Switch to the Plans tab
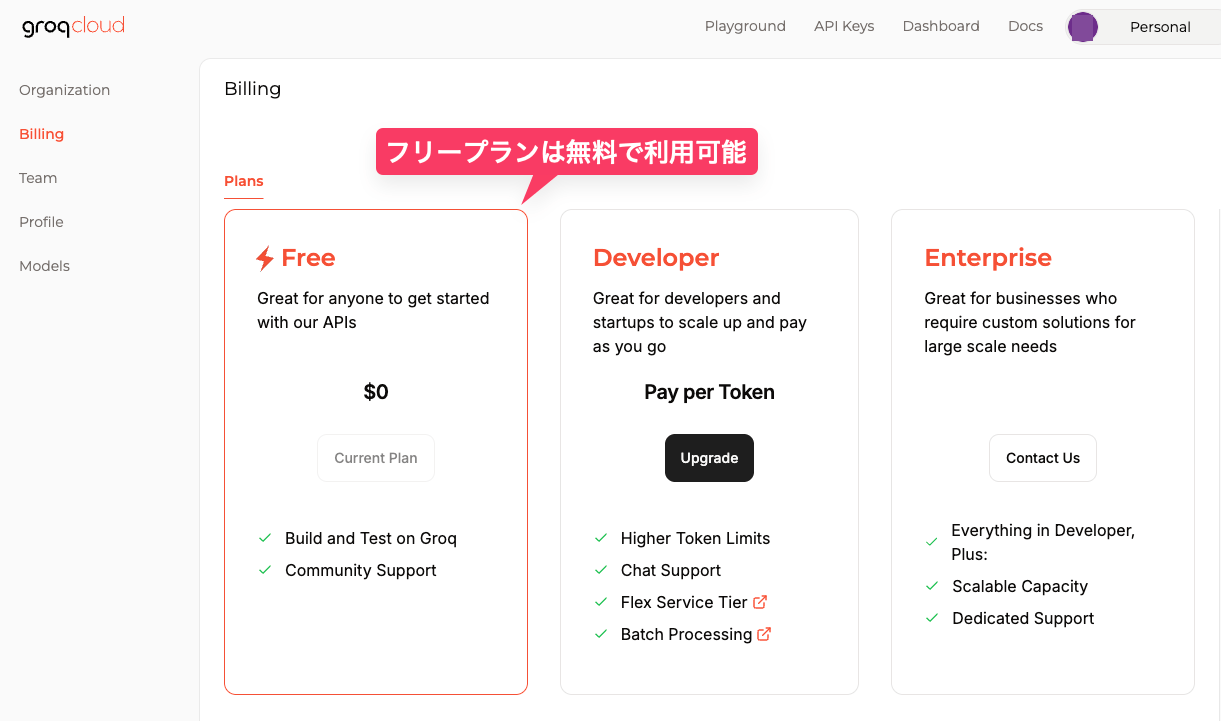Screen dimensions: 1221x721 pos(244,181)
